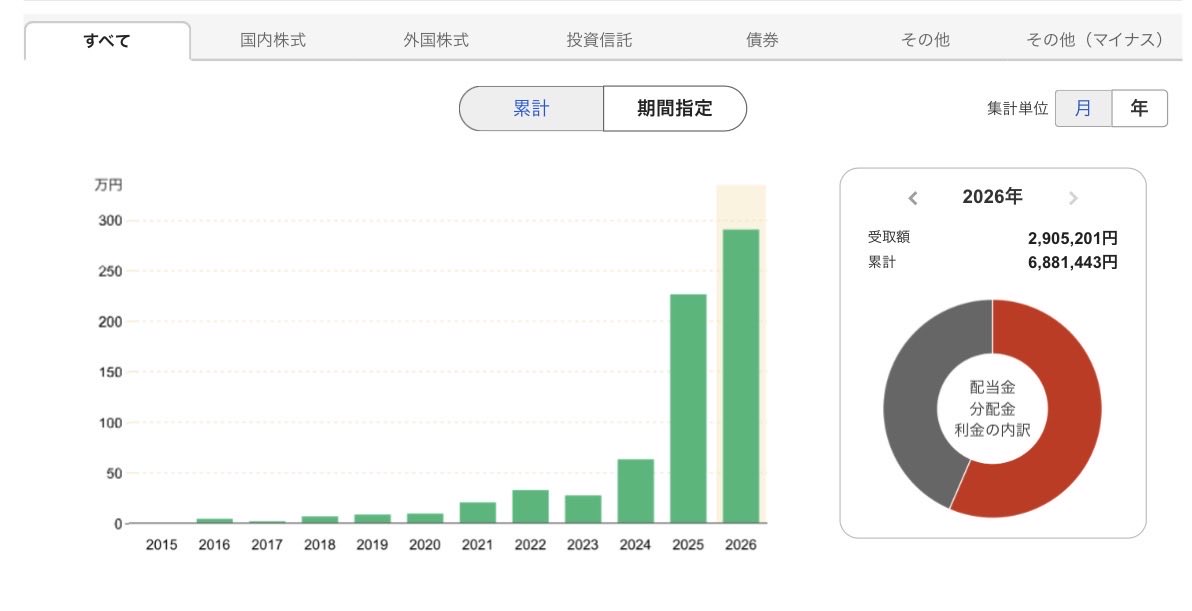
Task: Click the 集計単位 label
Action: click(x=1017, y=109)
